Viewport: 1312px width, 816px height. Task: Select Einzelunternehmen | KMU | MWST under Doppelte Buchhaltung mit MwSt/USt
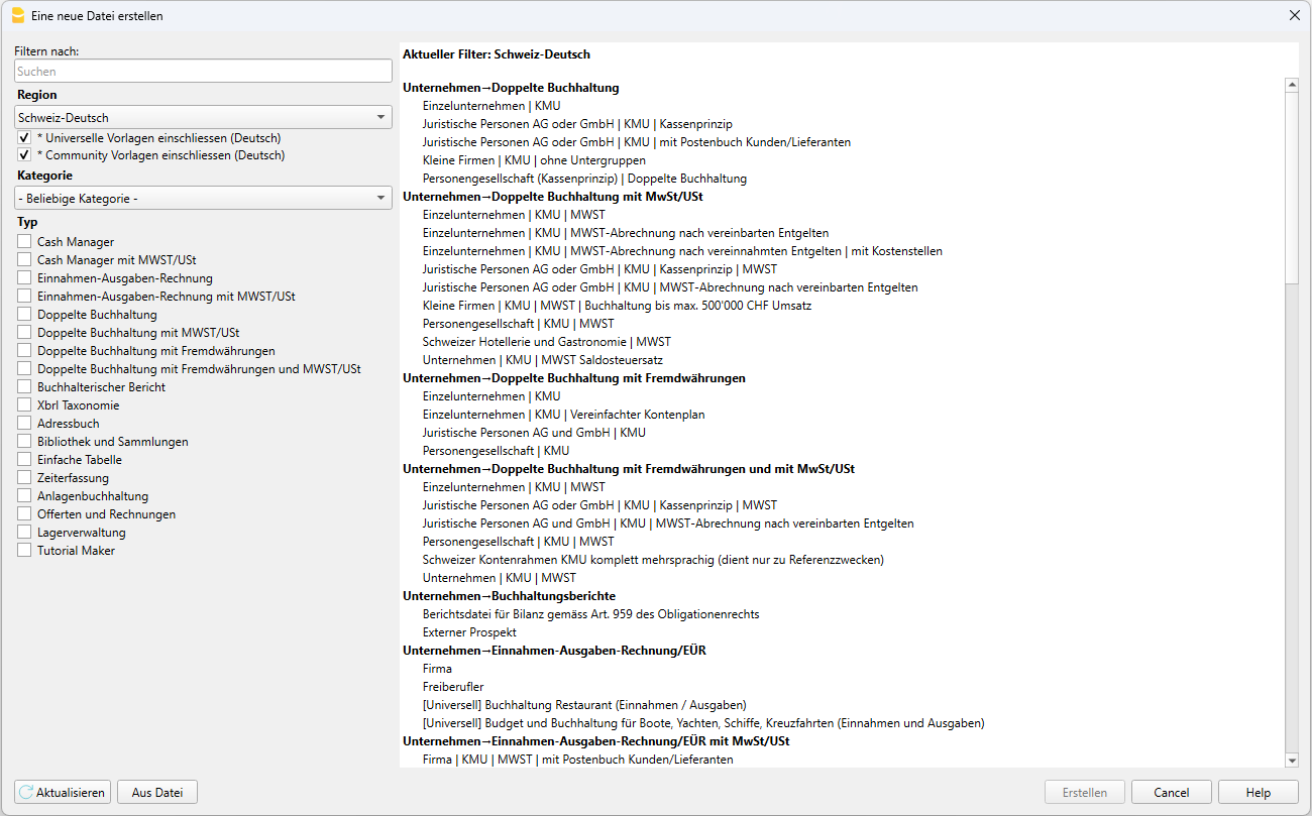(x=514, y=214)
